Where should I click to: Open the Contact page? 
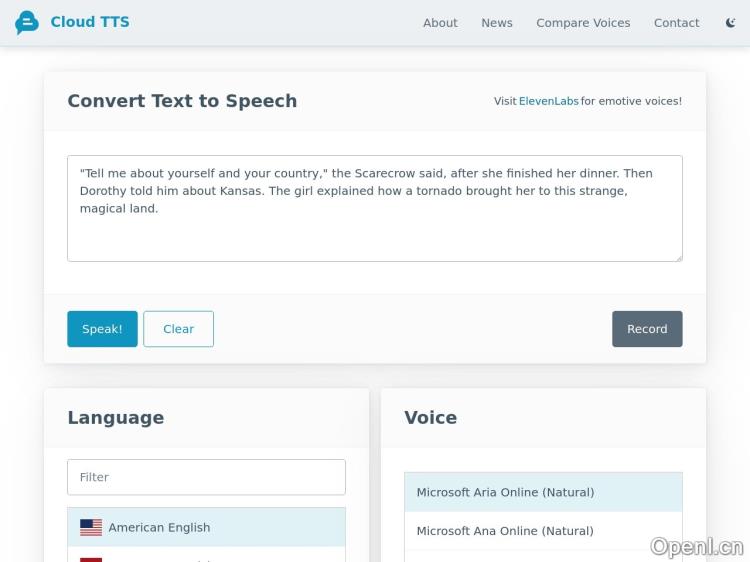(676, 23)
